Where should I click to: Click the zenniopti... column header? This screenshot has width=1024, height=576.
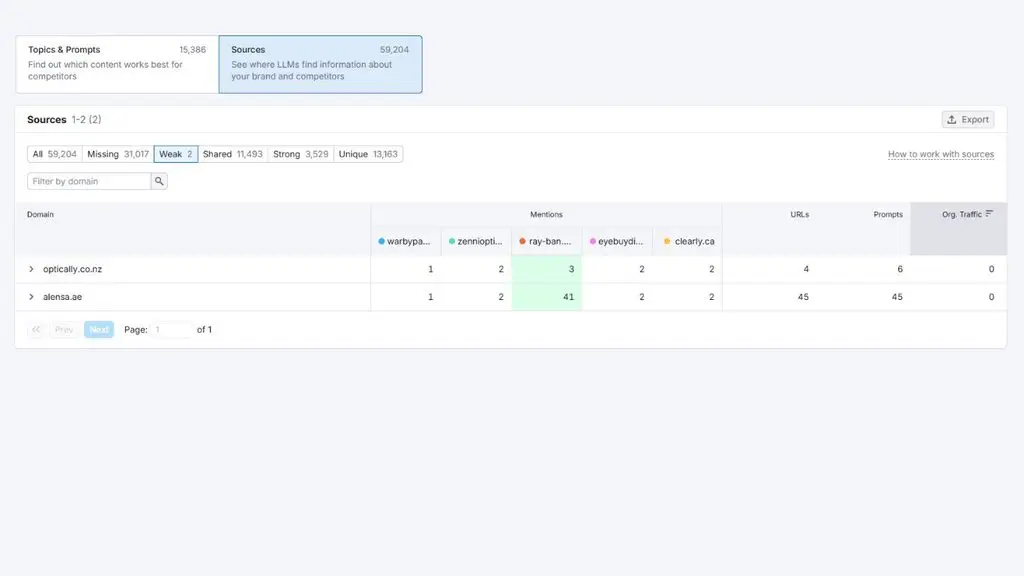click(x=476, y=242)
